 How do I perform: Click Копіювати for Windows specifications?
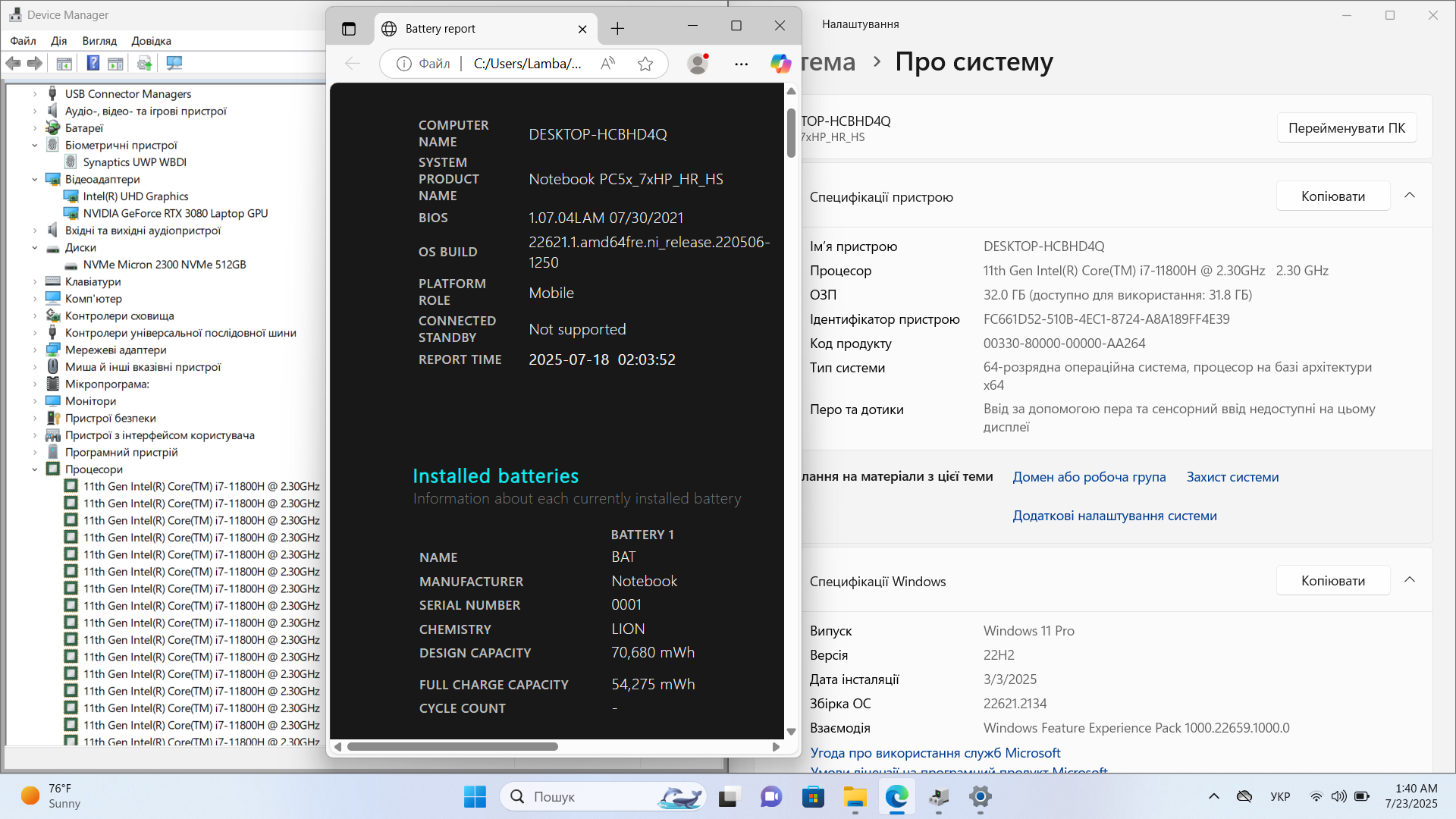click(1333, 581)
